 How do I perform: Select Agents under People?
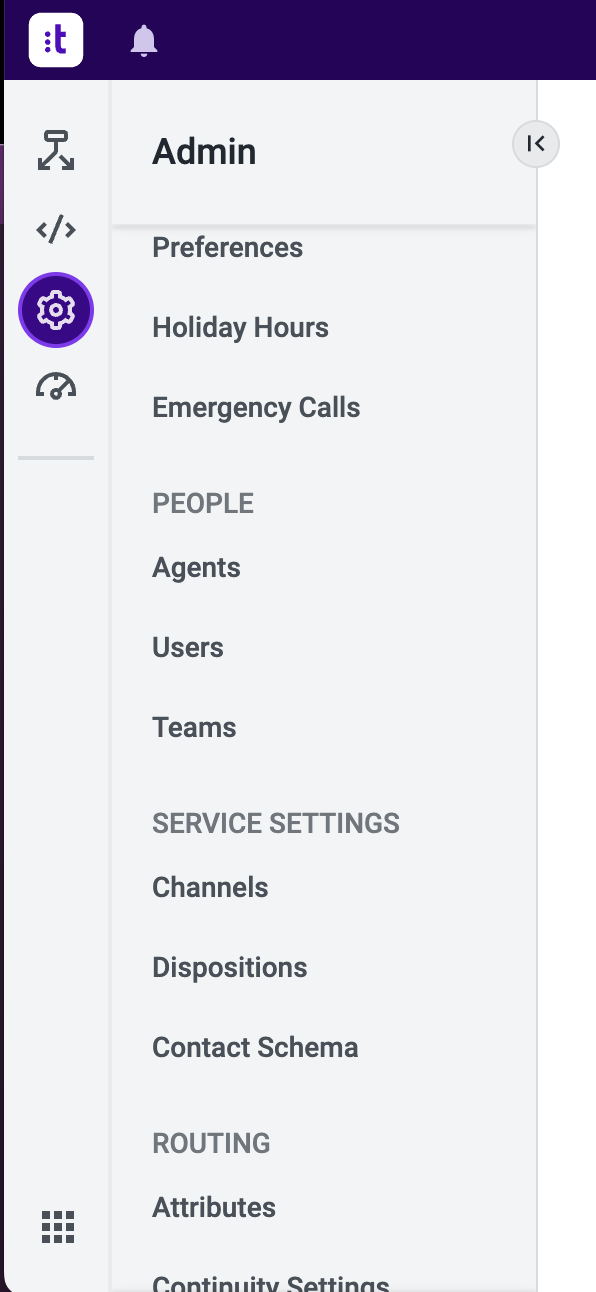click(196, 567)
